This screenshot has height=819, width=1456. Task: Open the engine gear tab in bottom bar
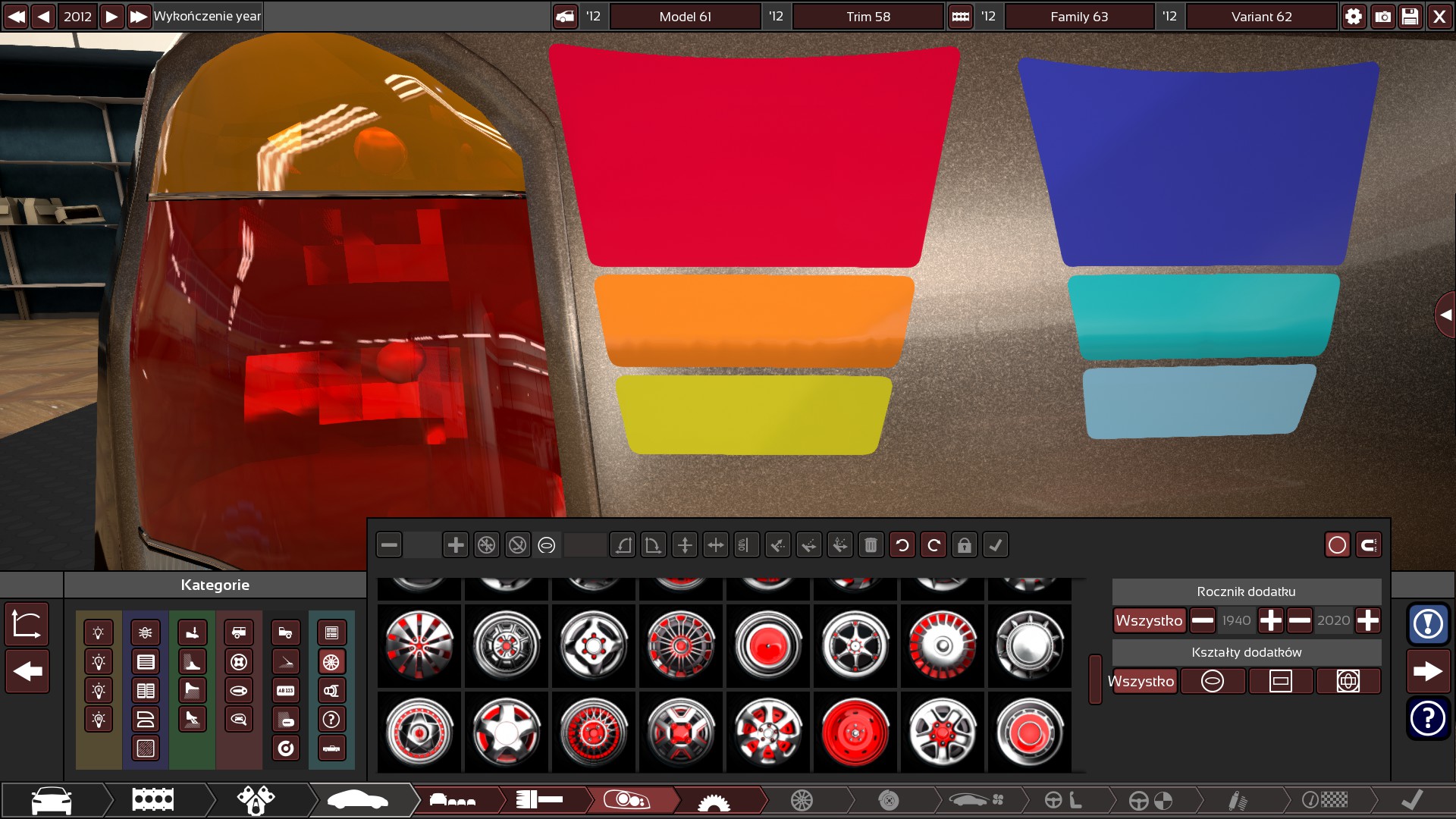tap(714, 801)
